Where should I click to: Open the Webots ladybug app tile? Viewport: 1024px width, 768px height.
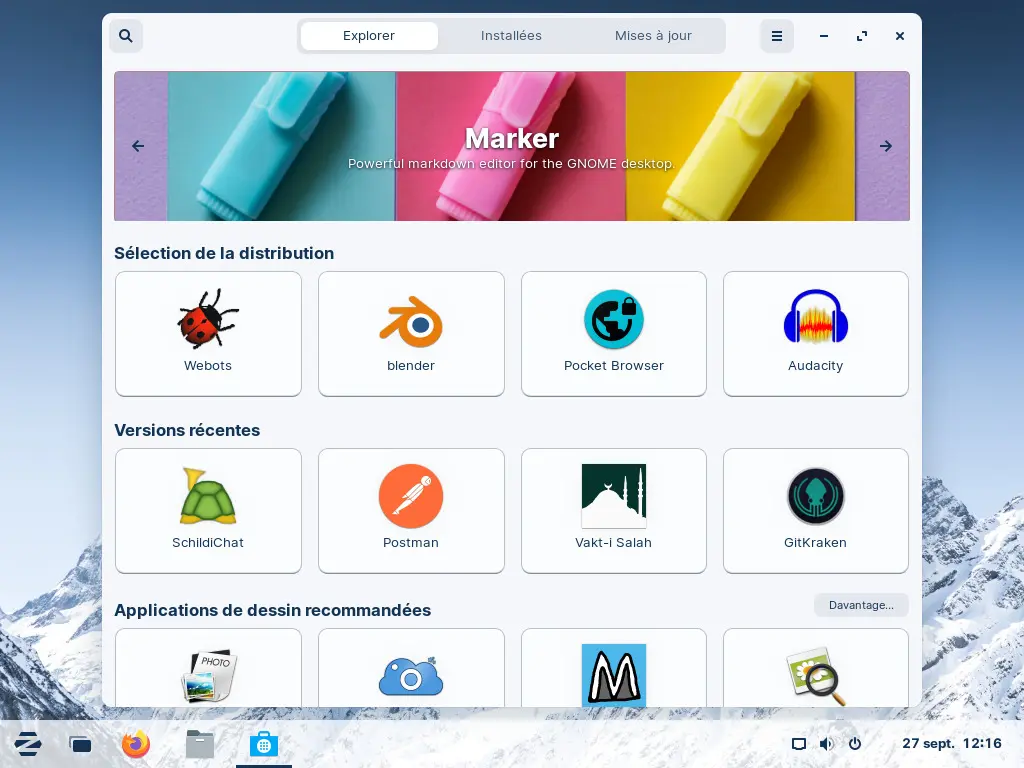(208, 334)
